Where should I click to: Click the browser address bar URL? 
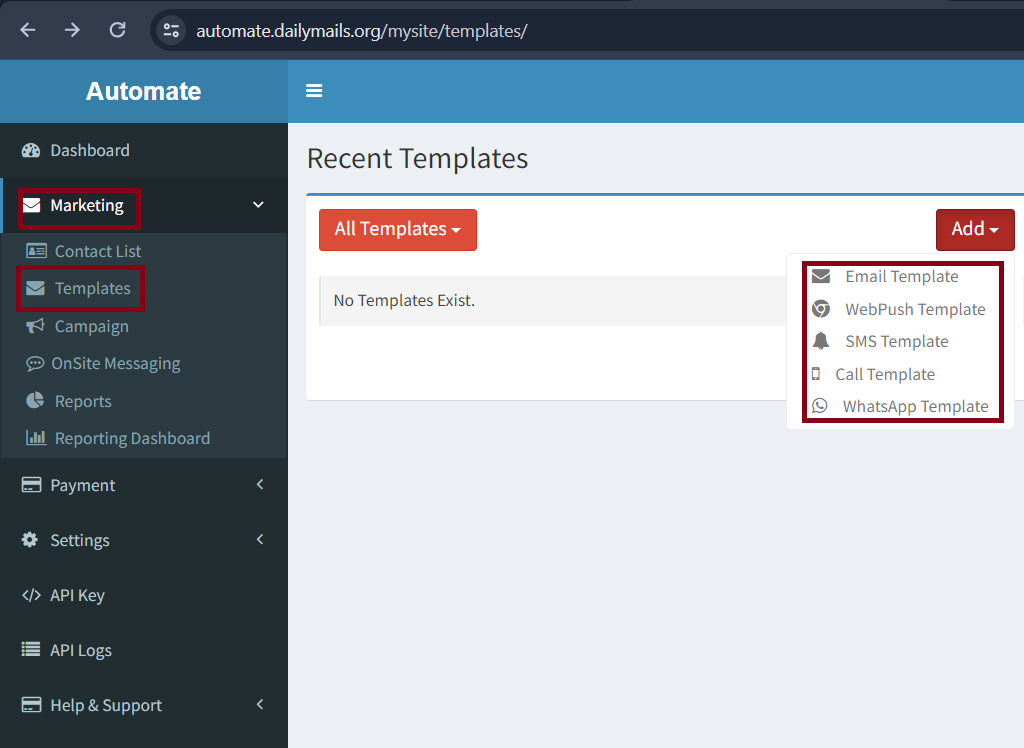361,31
